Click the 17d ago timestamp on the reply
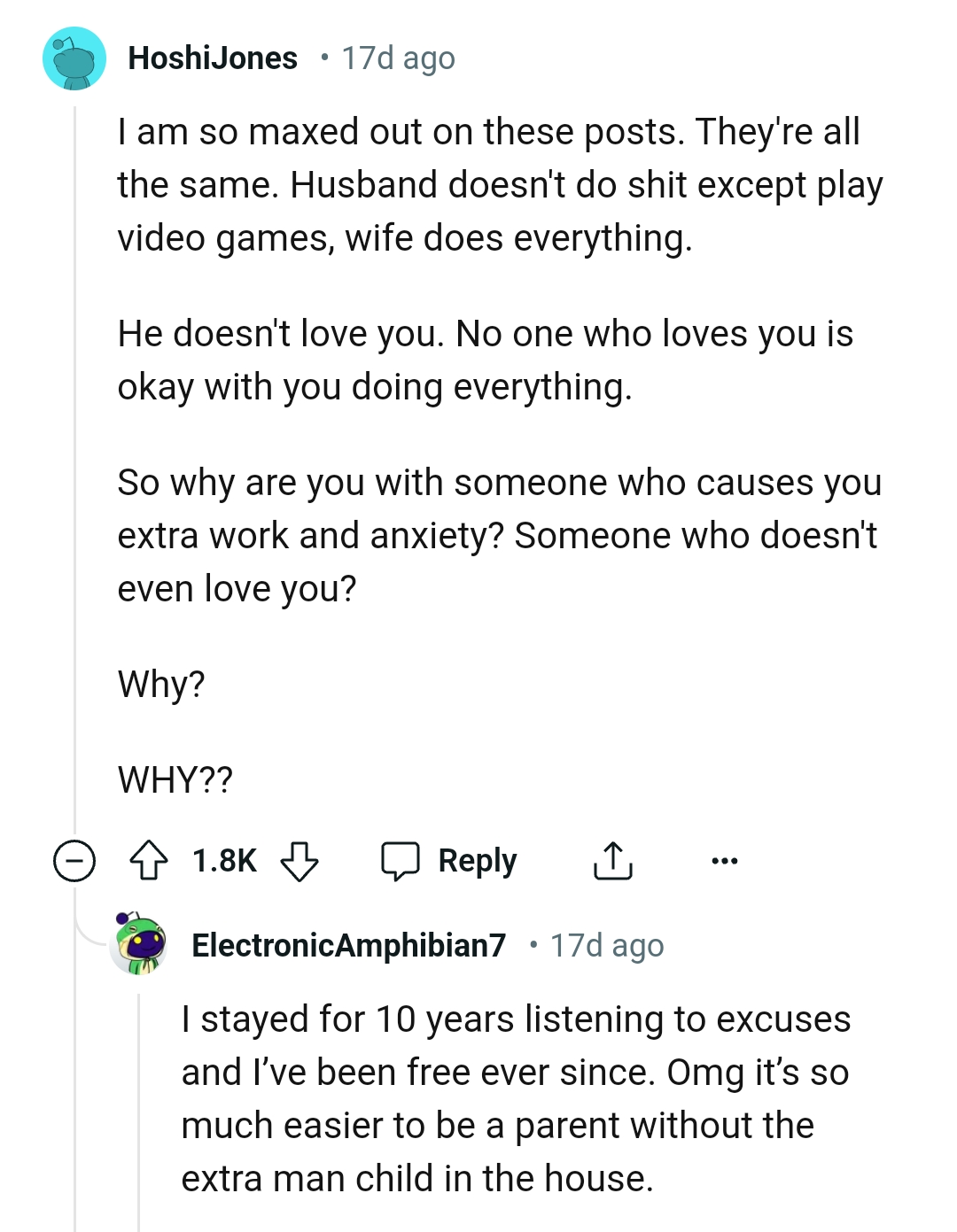The height and width of the screenshot is (1232, 957). coord(607,944)
